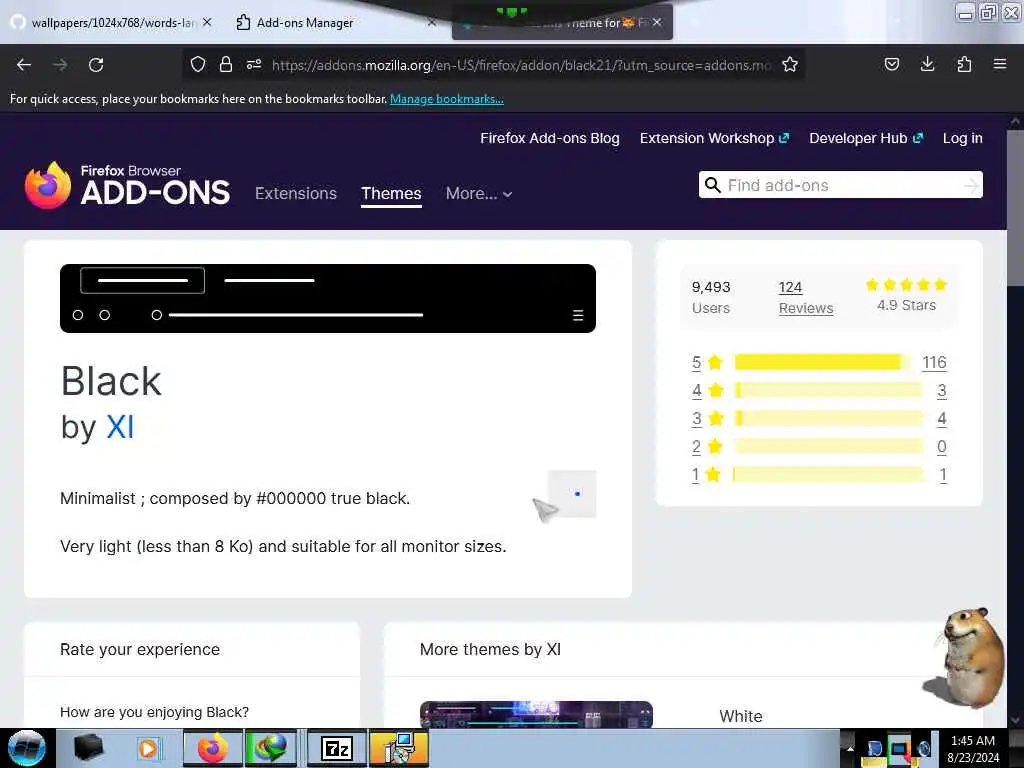Close the Add-ons Manager tab
Screen dimensions: 1024x768
click(432, 22)
